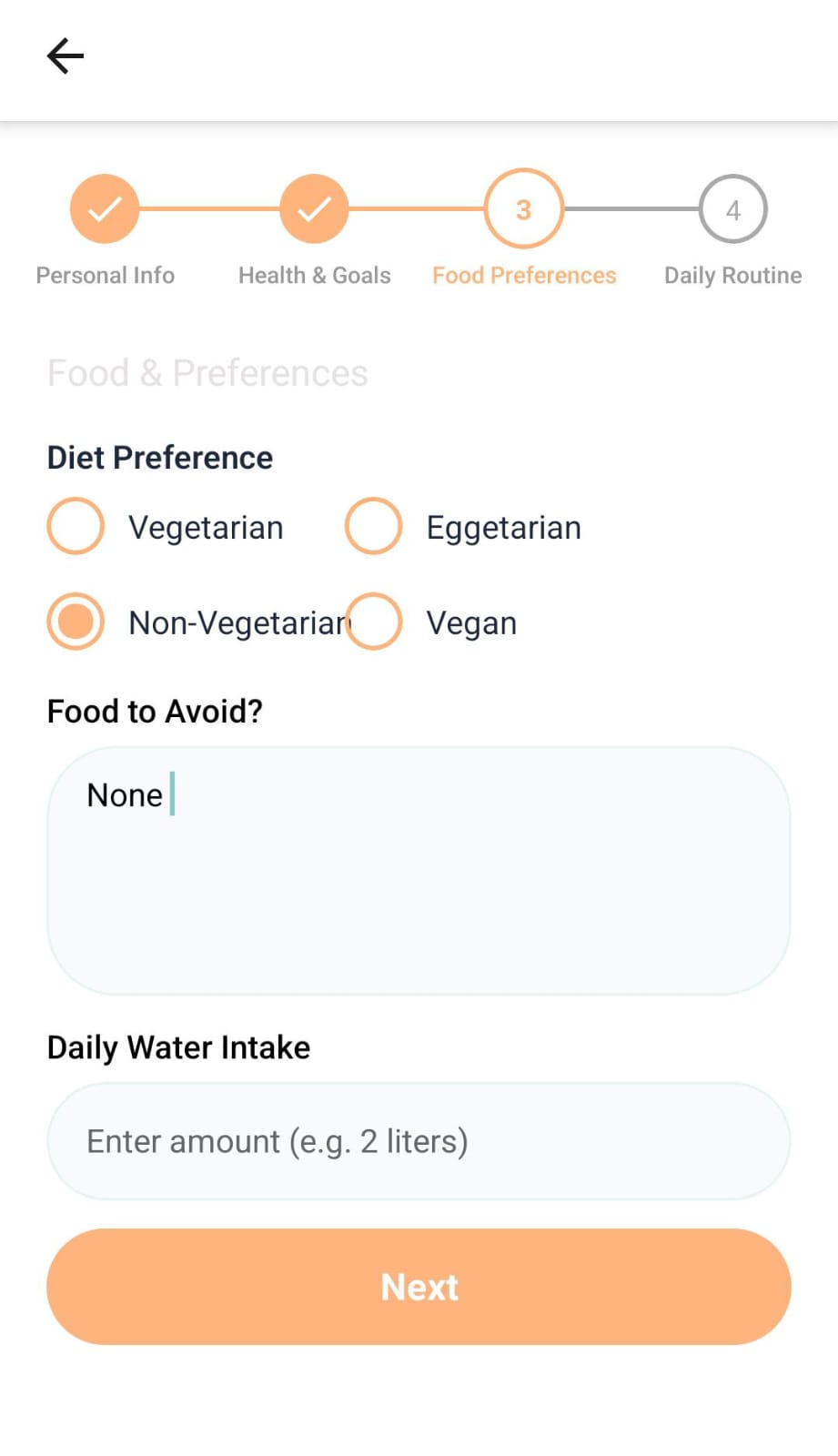Click the Daily Water Intake label
Image resolution: width=838 pixels, height=1456 pixels.
pyautogui.click(x=178, y=1047)
